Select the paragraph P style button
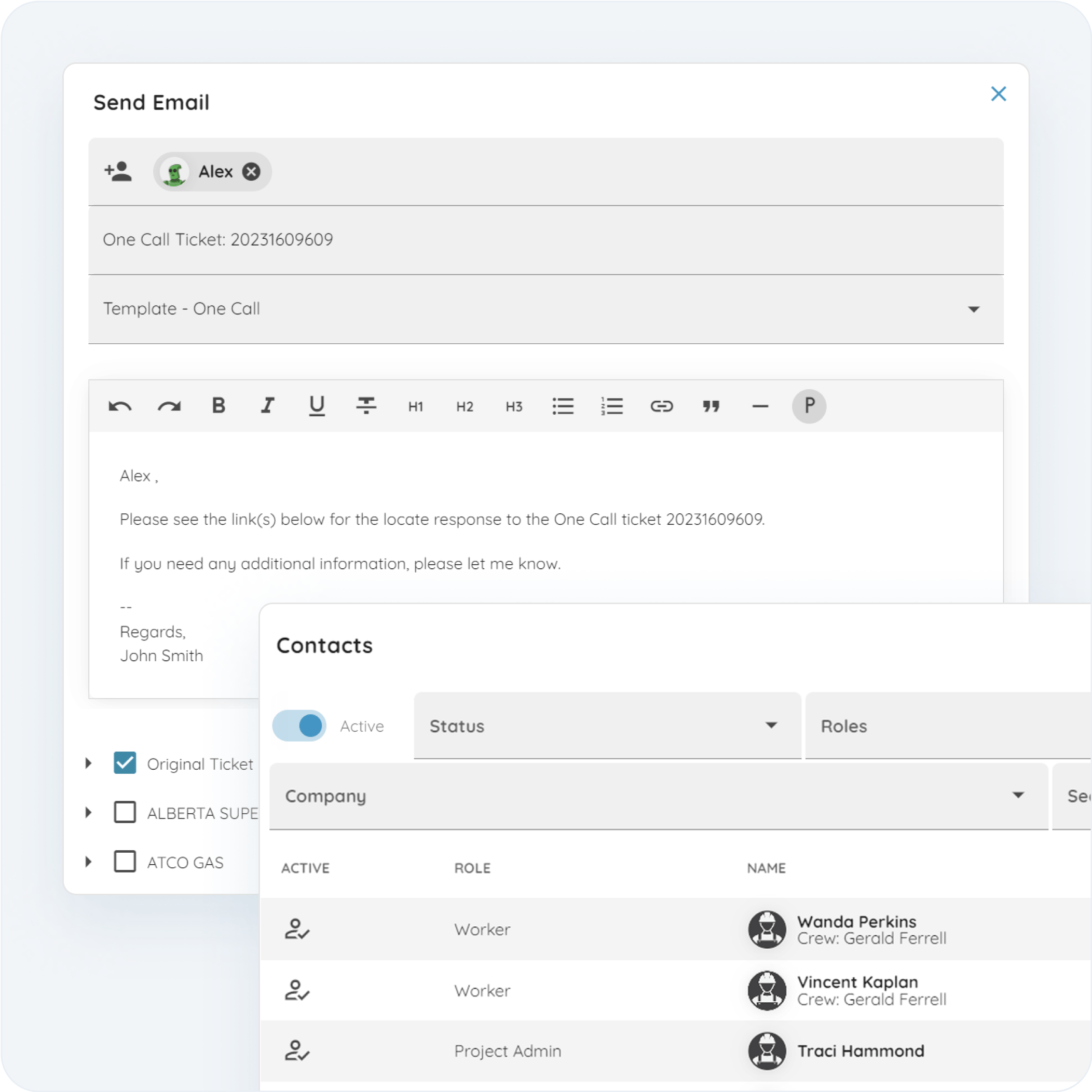Image resolution: width=1092 pixels, height=1092 pixels. tap(809, 406)
